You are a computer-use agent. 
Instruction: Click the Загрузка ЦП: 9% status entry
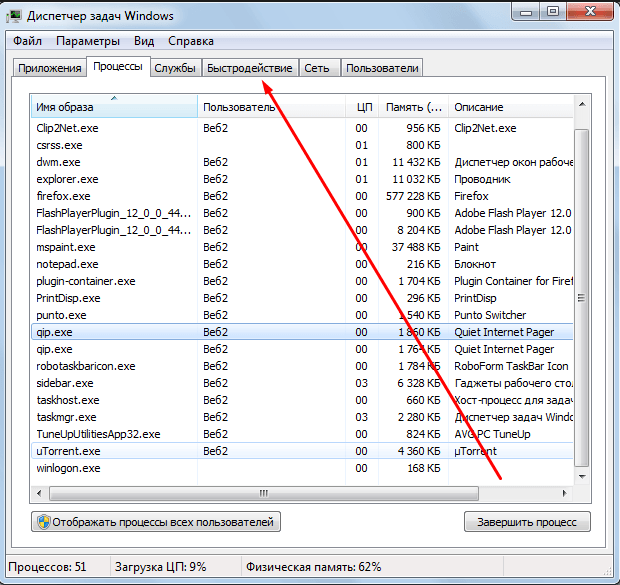tap(161, 567)
